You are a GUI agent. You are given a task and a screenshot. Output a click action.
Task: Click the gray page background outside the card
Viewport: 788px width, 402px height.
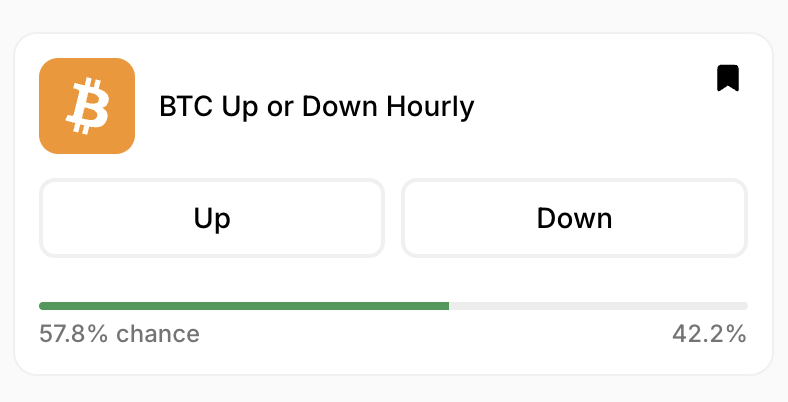tap(394, 15)
